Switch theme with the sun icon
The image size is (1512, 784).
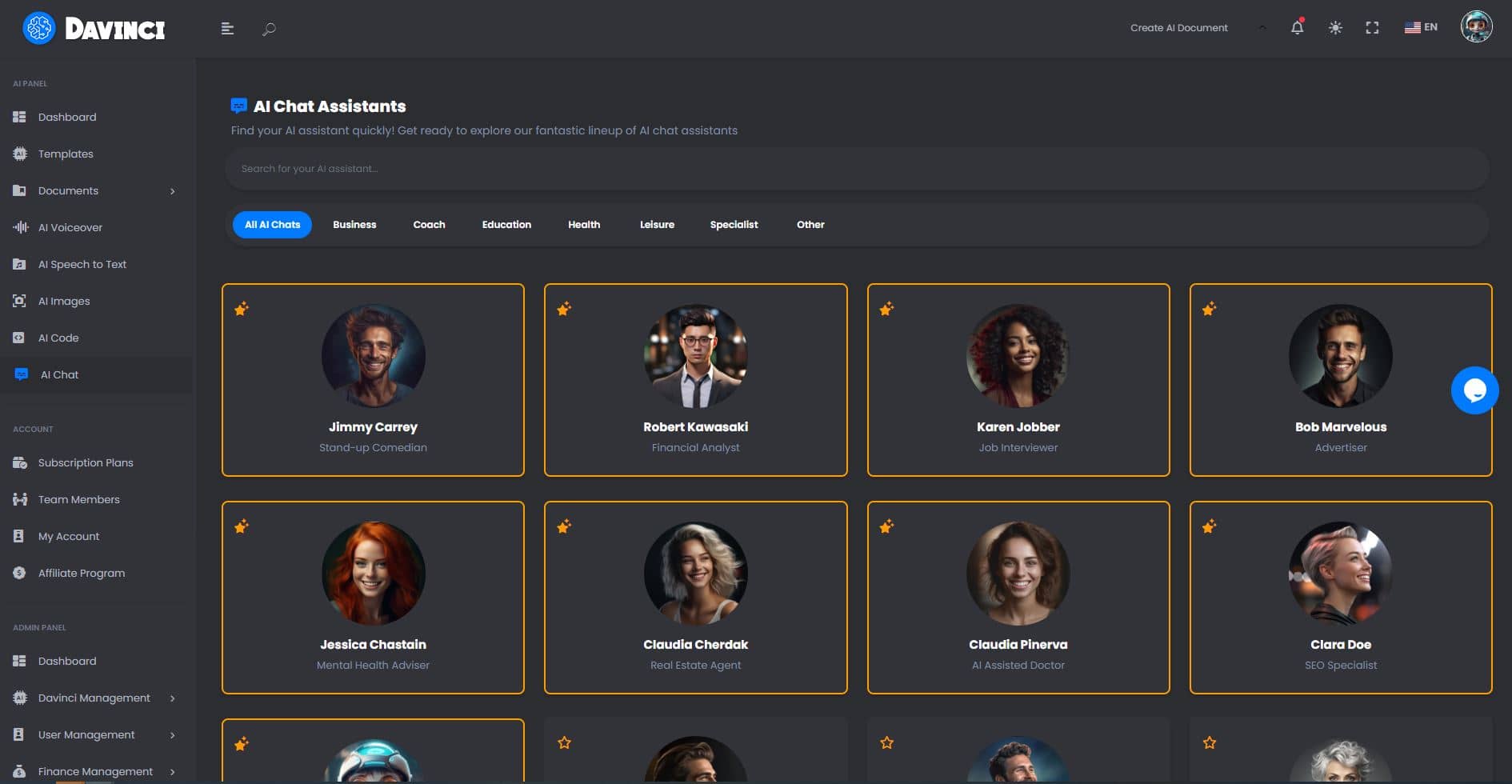1335,28
